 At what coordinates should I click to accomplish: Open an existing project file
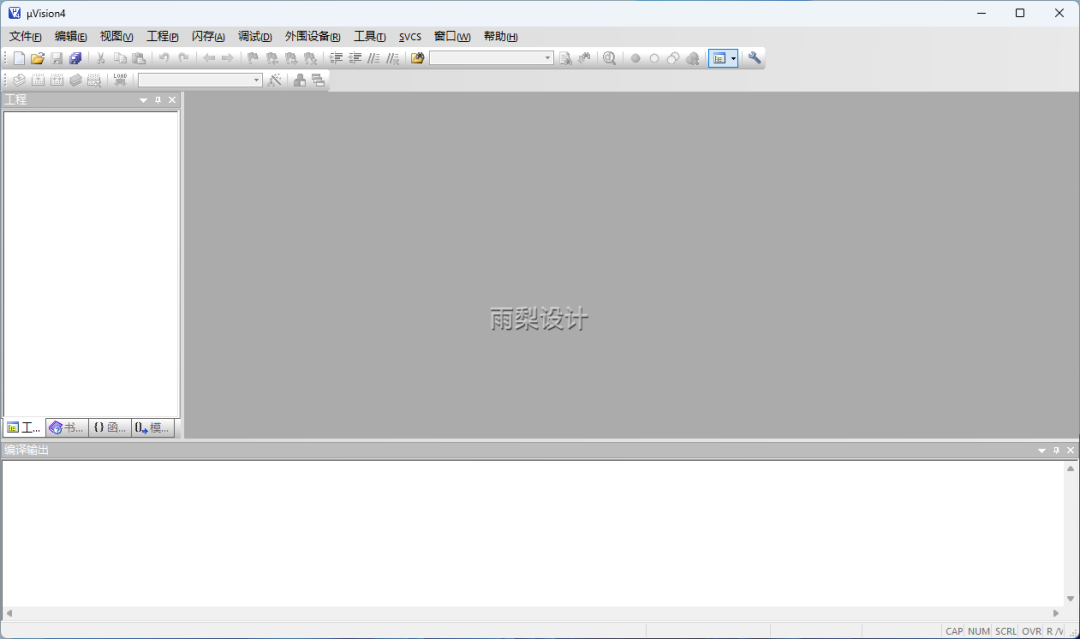[x=37, y=58]
